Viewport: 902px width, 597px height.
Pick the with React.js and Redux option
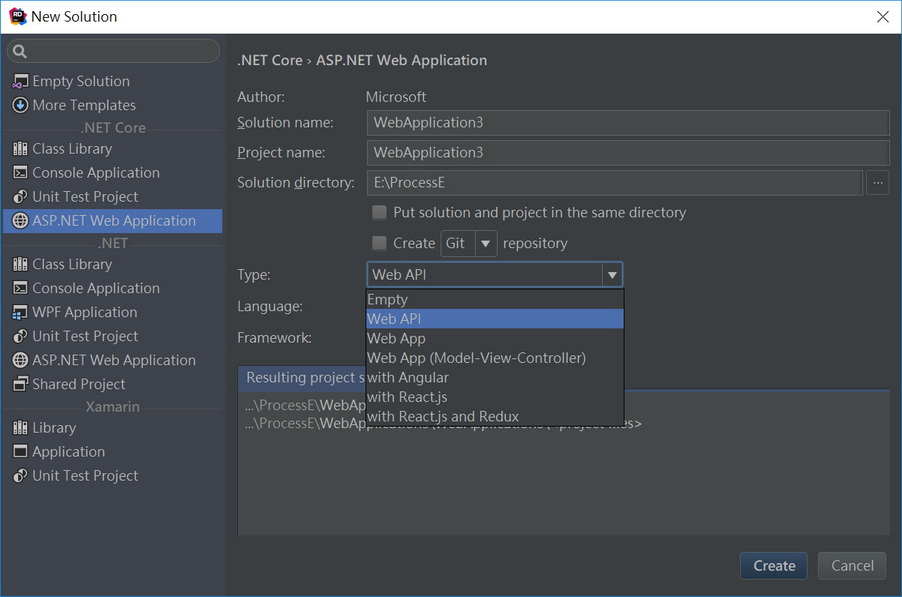443,416
